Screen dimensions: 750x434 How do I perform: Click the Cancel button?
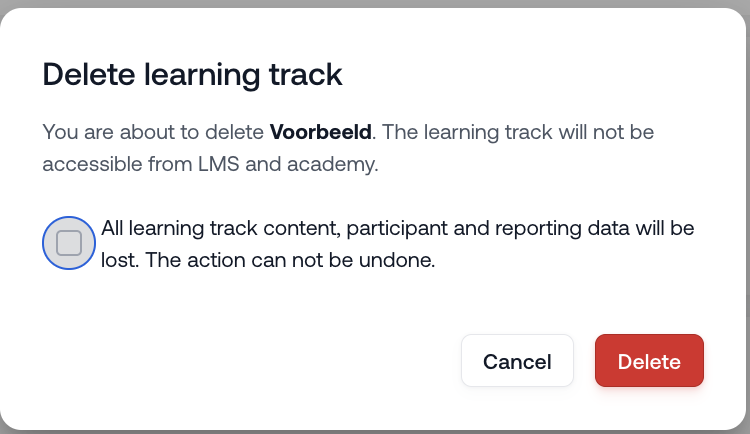click(x=517, y=361)
